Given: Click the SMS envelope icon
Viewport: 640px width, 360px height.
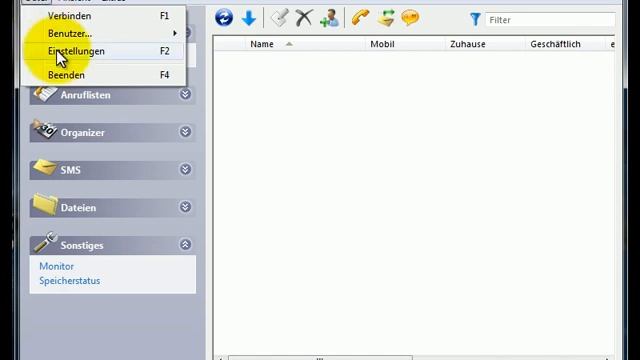Looking at the screenshot, I should 45,167.
